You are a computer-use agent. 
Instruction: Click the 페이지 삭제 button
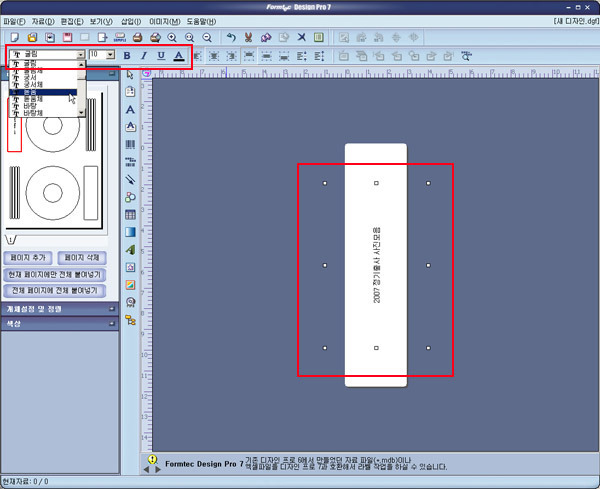click(x=81, y=258)
